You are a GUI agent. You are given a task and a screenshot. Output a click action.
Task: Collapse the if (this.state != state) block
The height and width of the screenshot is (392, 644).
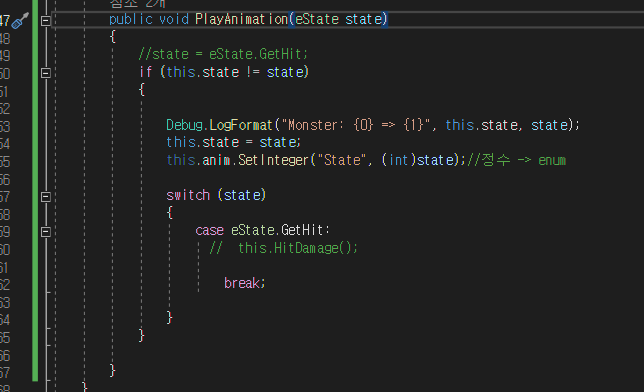(x=46, y=73)
